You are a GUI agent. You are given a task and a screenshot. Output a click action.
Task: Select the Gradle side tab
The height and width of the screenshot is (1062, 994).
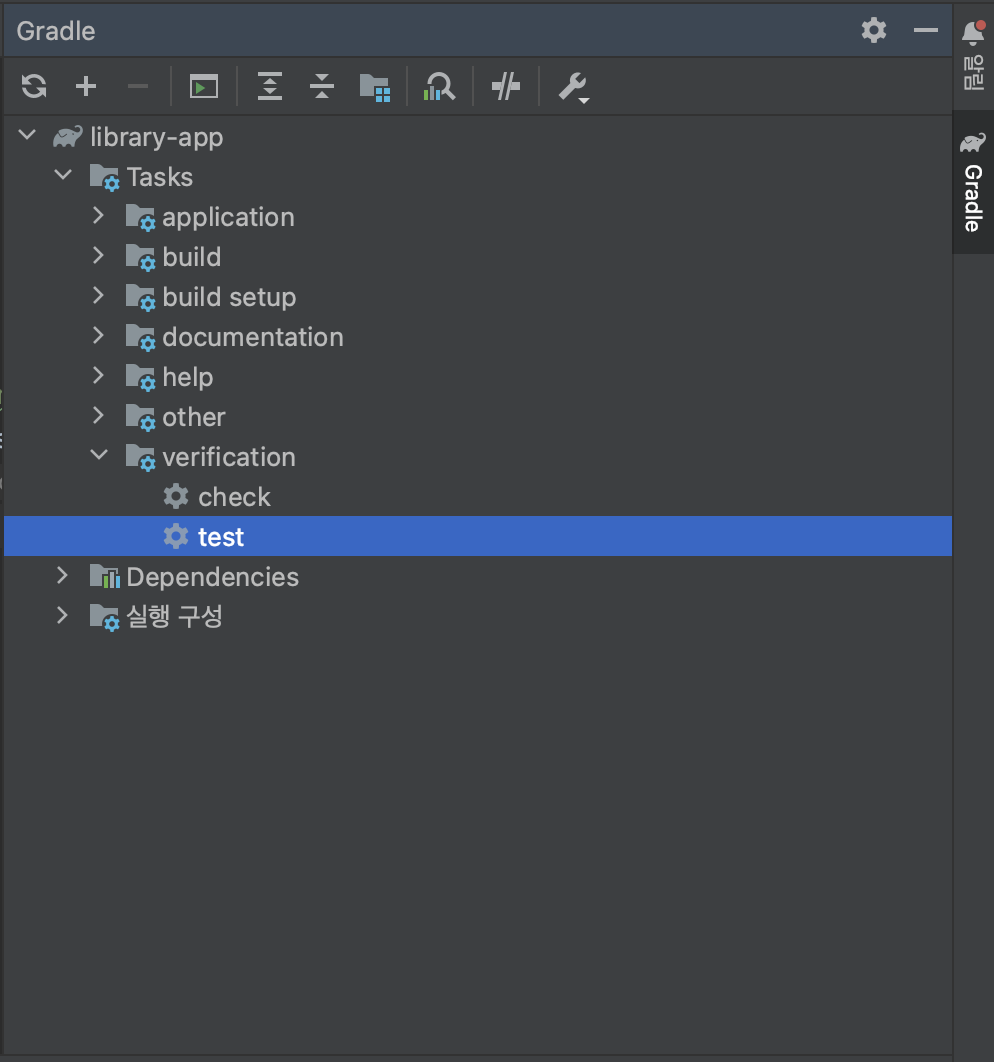[x=974, y=183]
